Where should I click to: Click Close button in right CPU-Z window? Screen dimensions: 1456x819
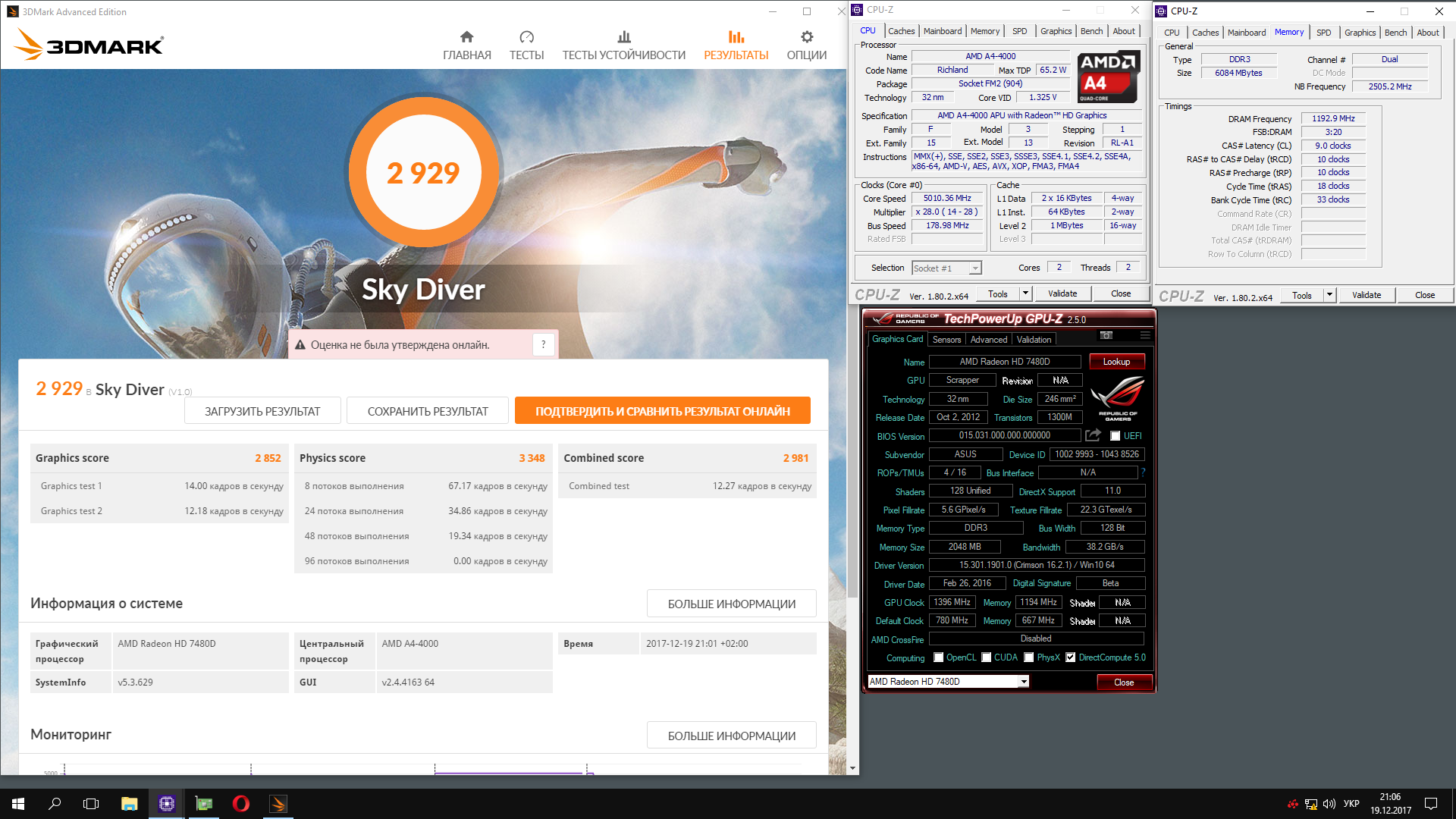pyautogui.click(x=1425, y=295)
